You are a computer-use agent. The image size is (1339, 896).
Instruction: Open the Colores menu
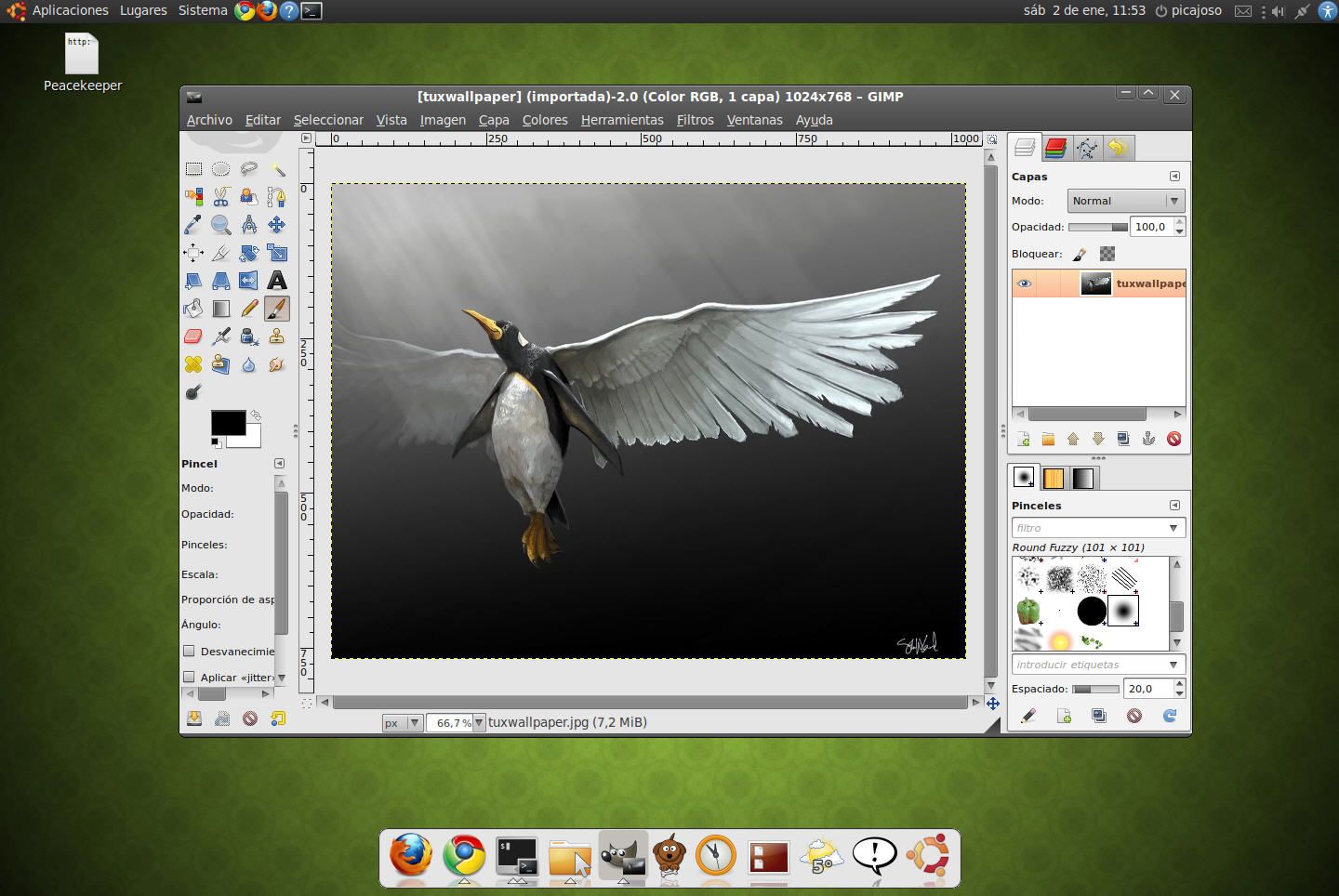pos(544,120)
